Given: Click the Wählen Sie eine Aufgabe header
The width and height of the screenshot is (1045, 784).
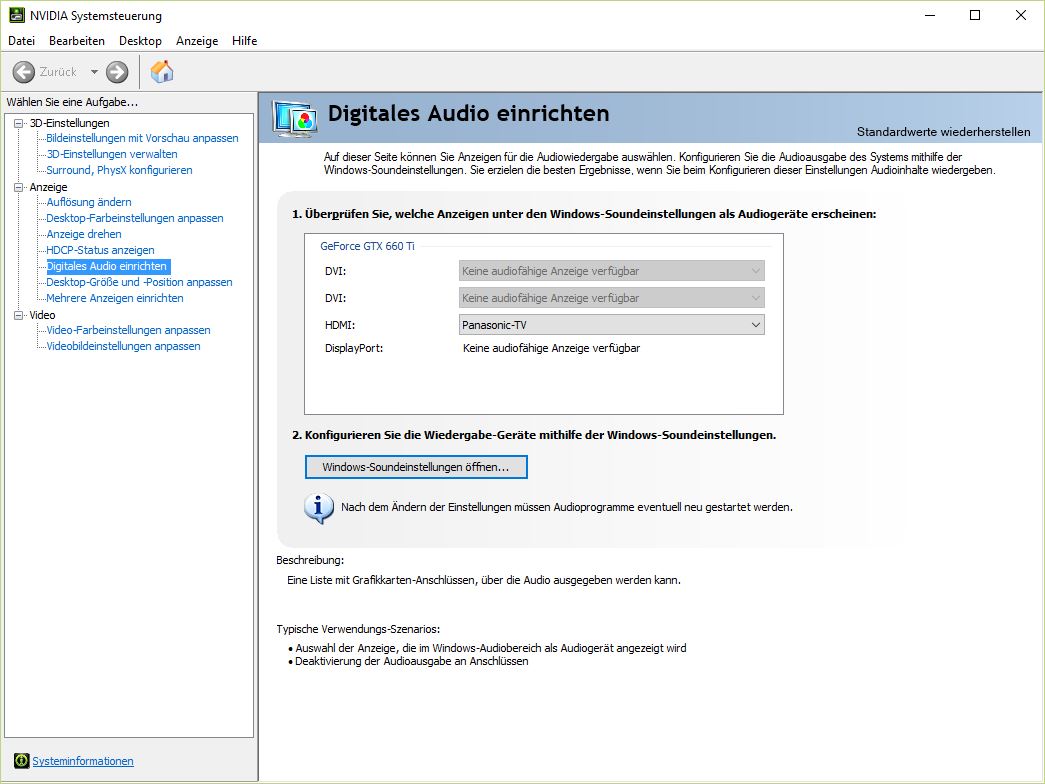Looking at the screenshot, I should [x=72, y=102].
